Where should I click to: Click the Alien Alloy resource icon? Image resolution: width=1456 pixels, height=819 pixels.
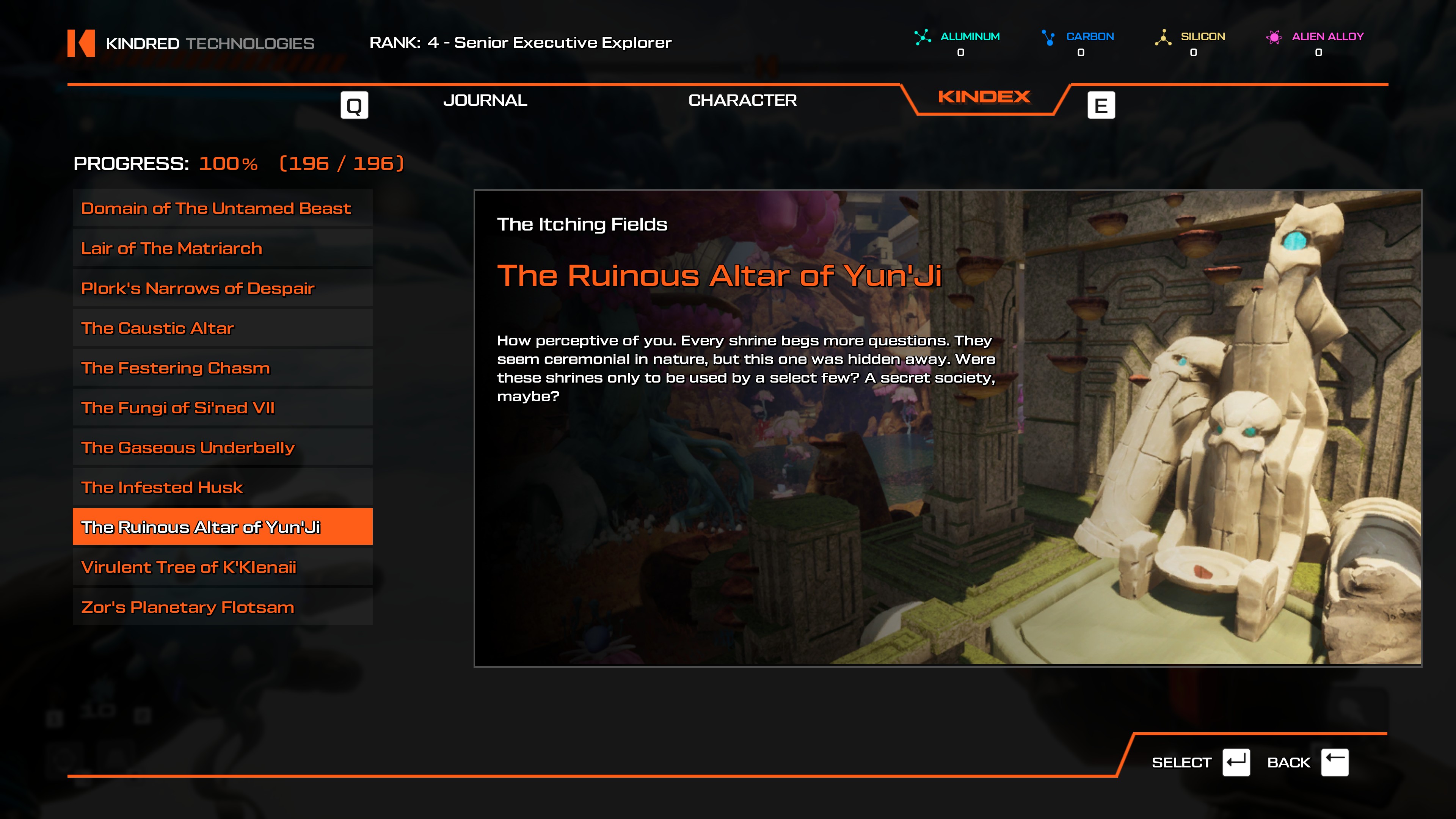click(x=1274, y=37)
